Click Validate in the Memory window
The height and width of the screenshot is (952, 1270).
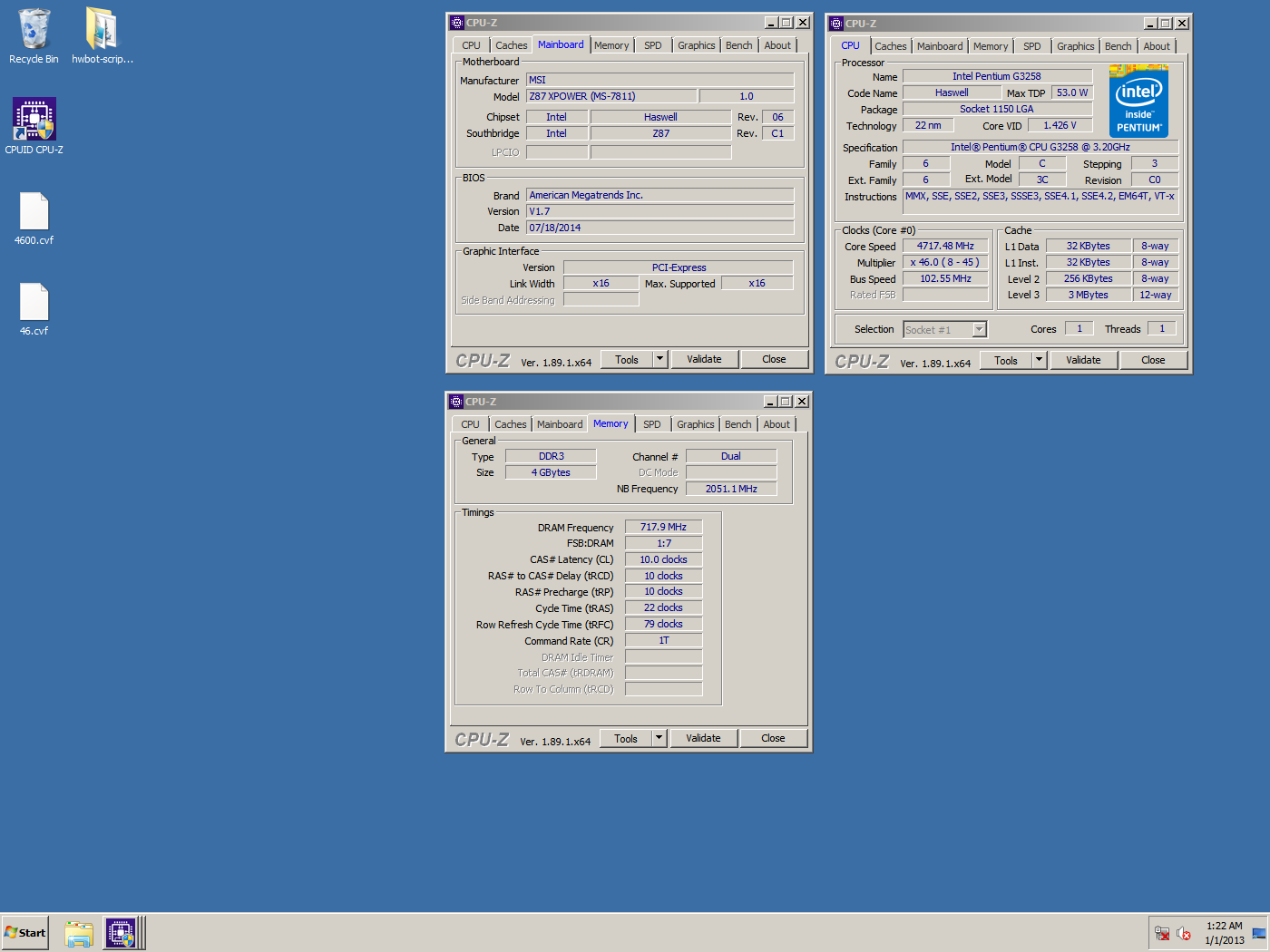[x=703, y=738]
